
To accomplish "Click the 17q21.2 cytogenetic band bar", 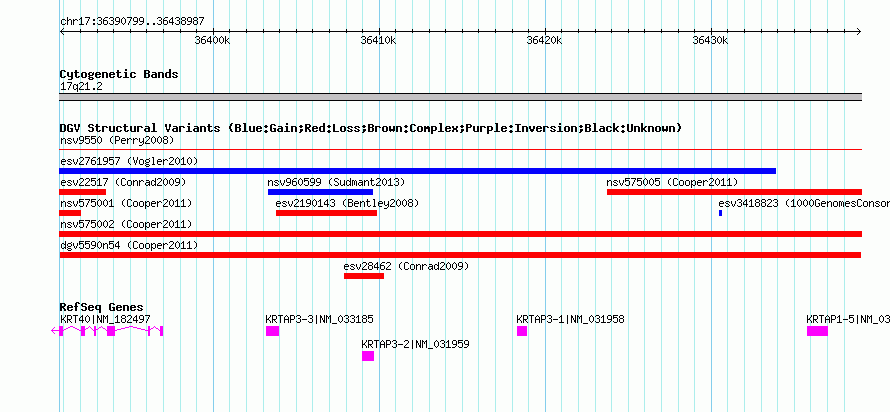I will [460, 97].
